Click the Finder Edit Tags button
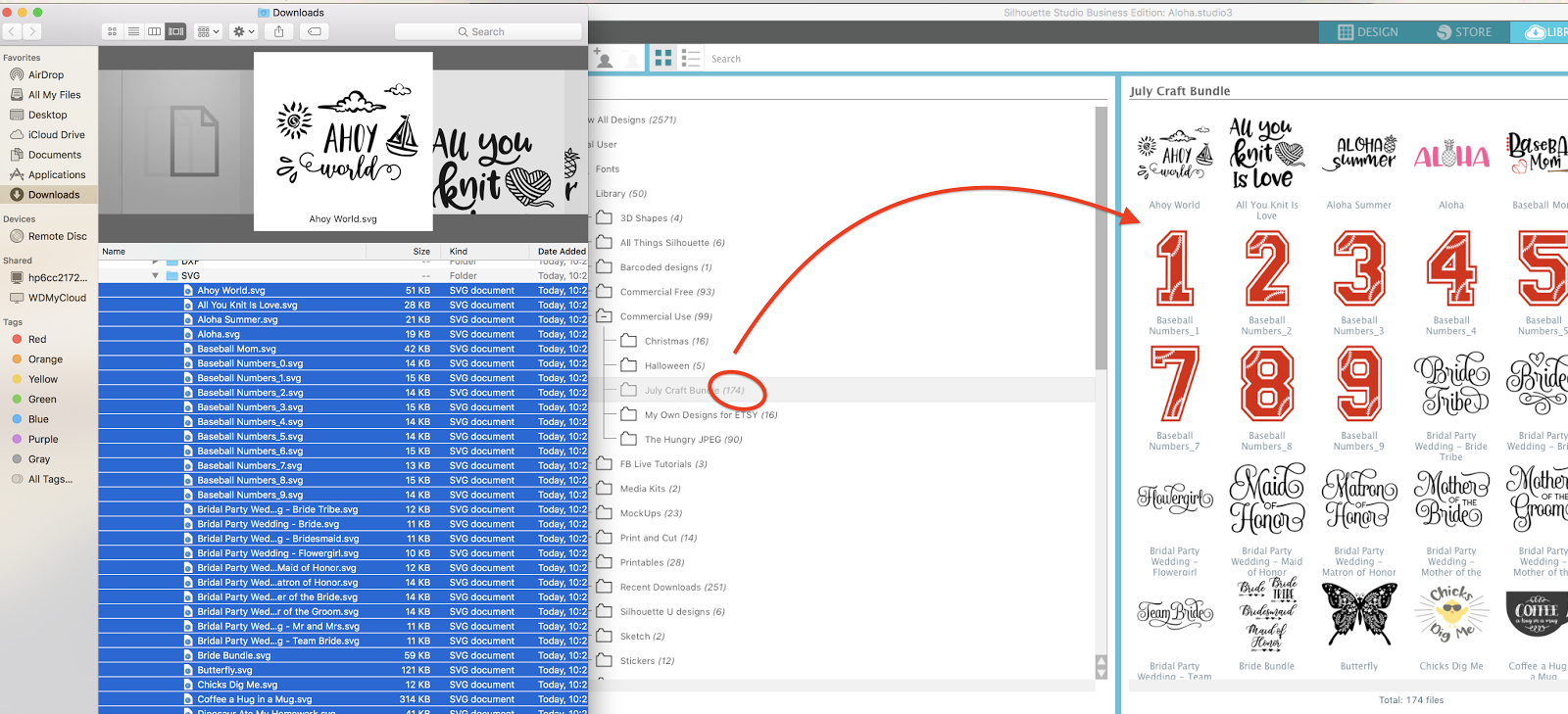The image size is (1568, 714). tap(315, 31)
